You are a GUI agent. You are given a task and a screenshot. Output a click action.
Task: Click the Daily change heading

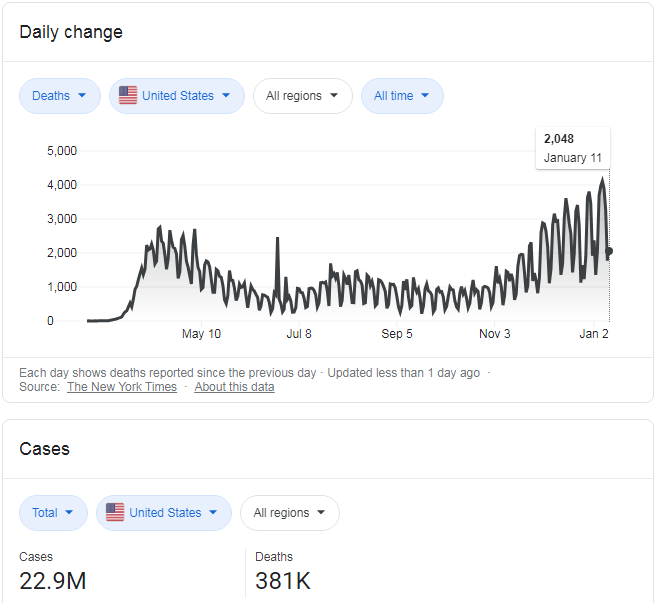click(x=71, y=32)
